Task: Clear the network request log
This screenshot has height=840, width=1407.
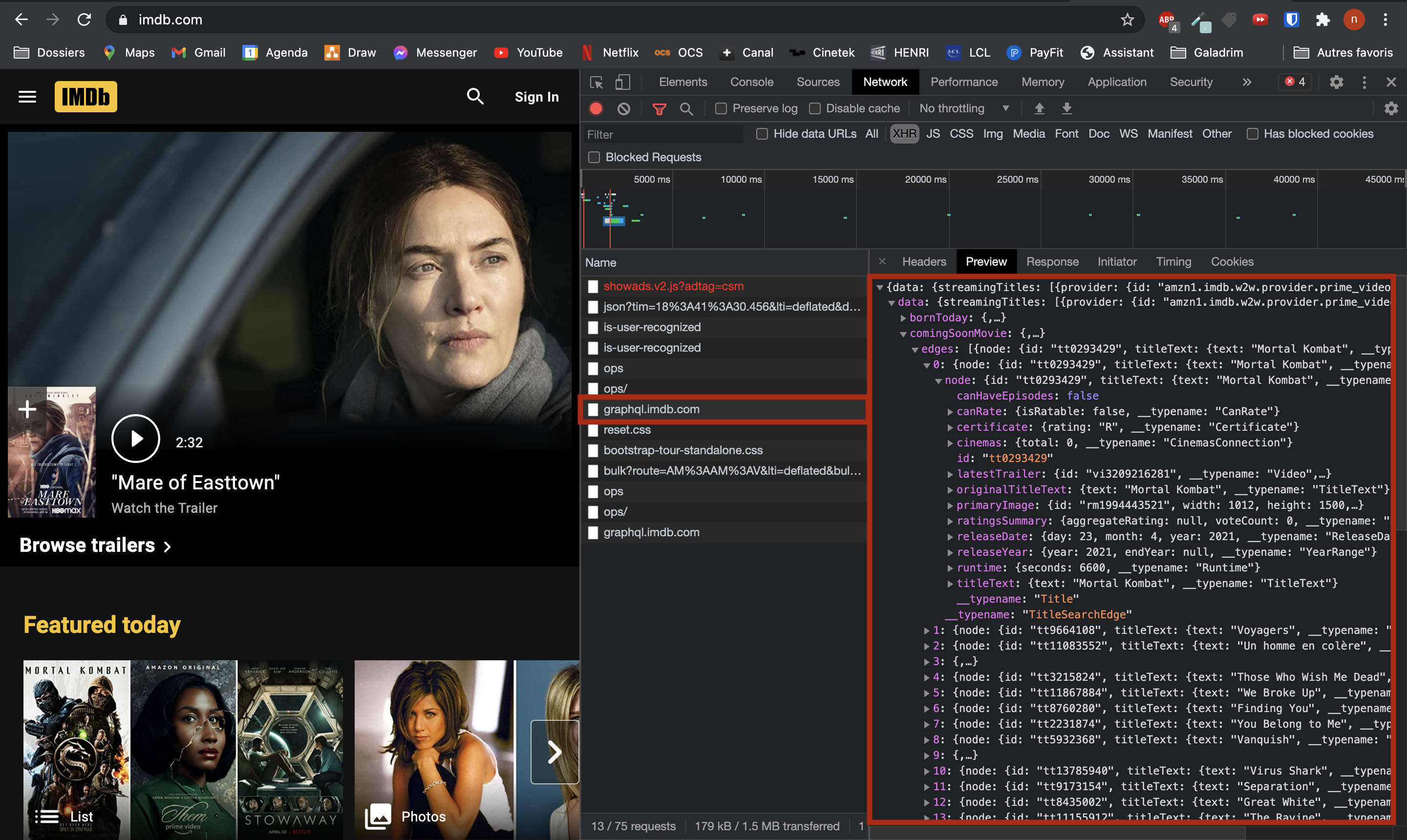Action: (624, 108)
